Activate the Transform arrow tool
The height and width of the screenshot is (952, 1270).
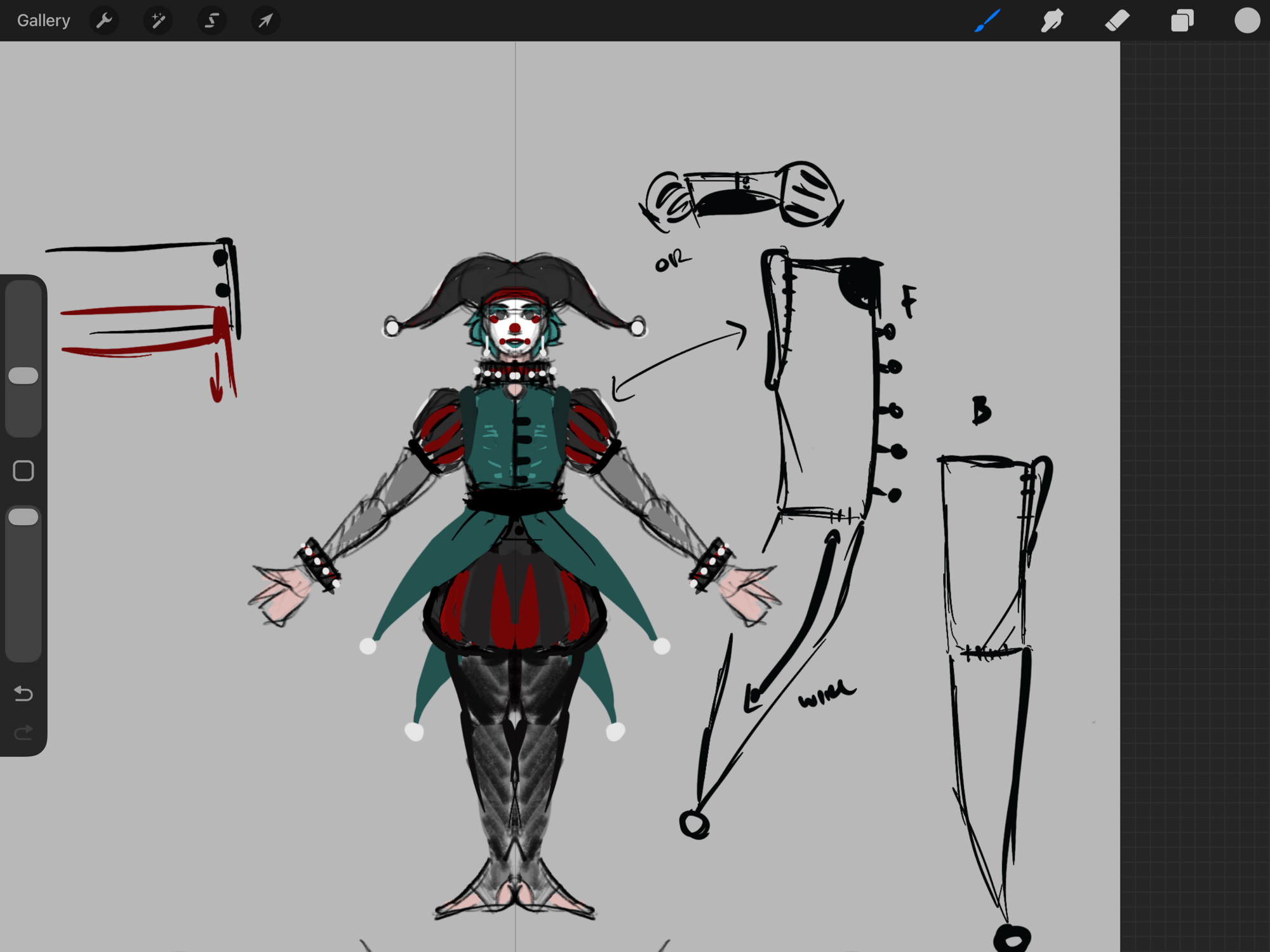click(265, 20)
